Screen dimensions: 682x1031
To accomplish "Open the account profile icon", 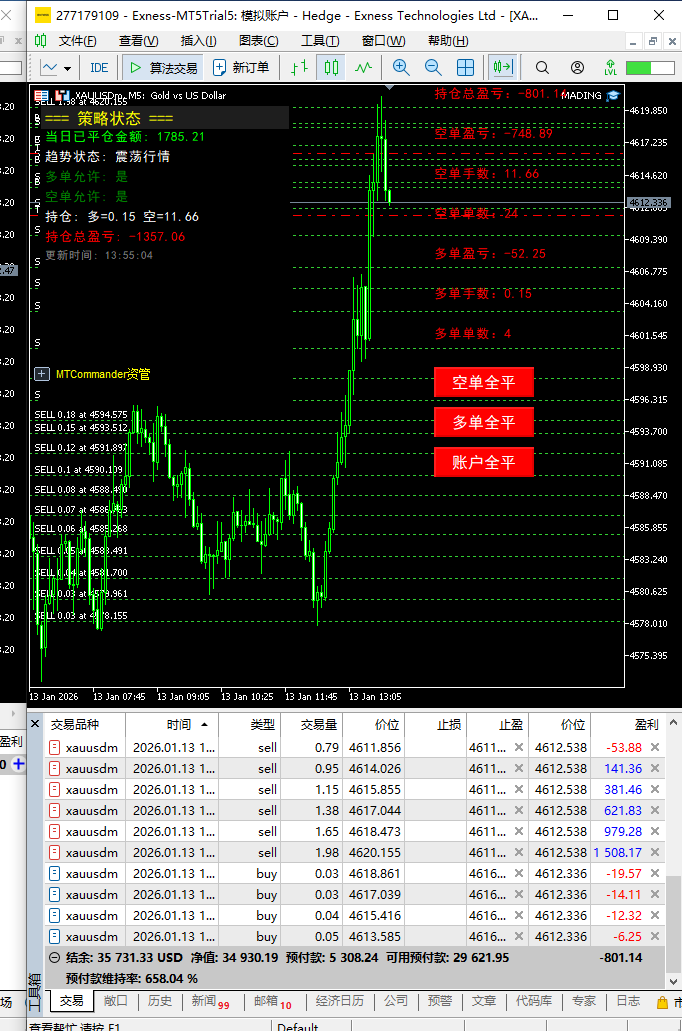I will coord(577,68).
